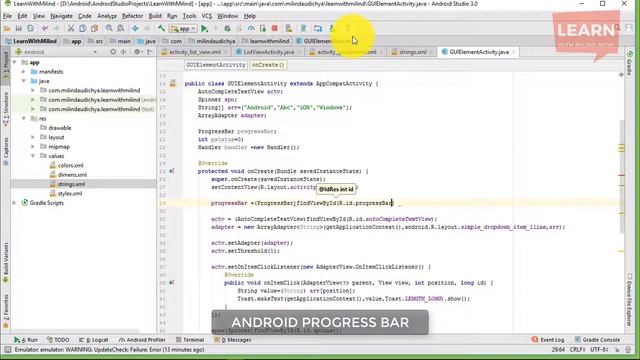The height and width of the screenshot is (360, 640).
Task: Click the Synchronize toolbar icon
Action: pos(30,29)
